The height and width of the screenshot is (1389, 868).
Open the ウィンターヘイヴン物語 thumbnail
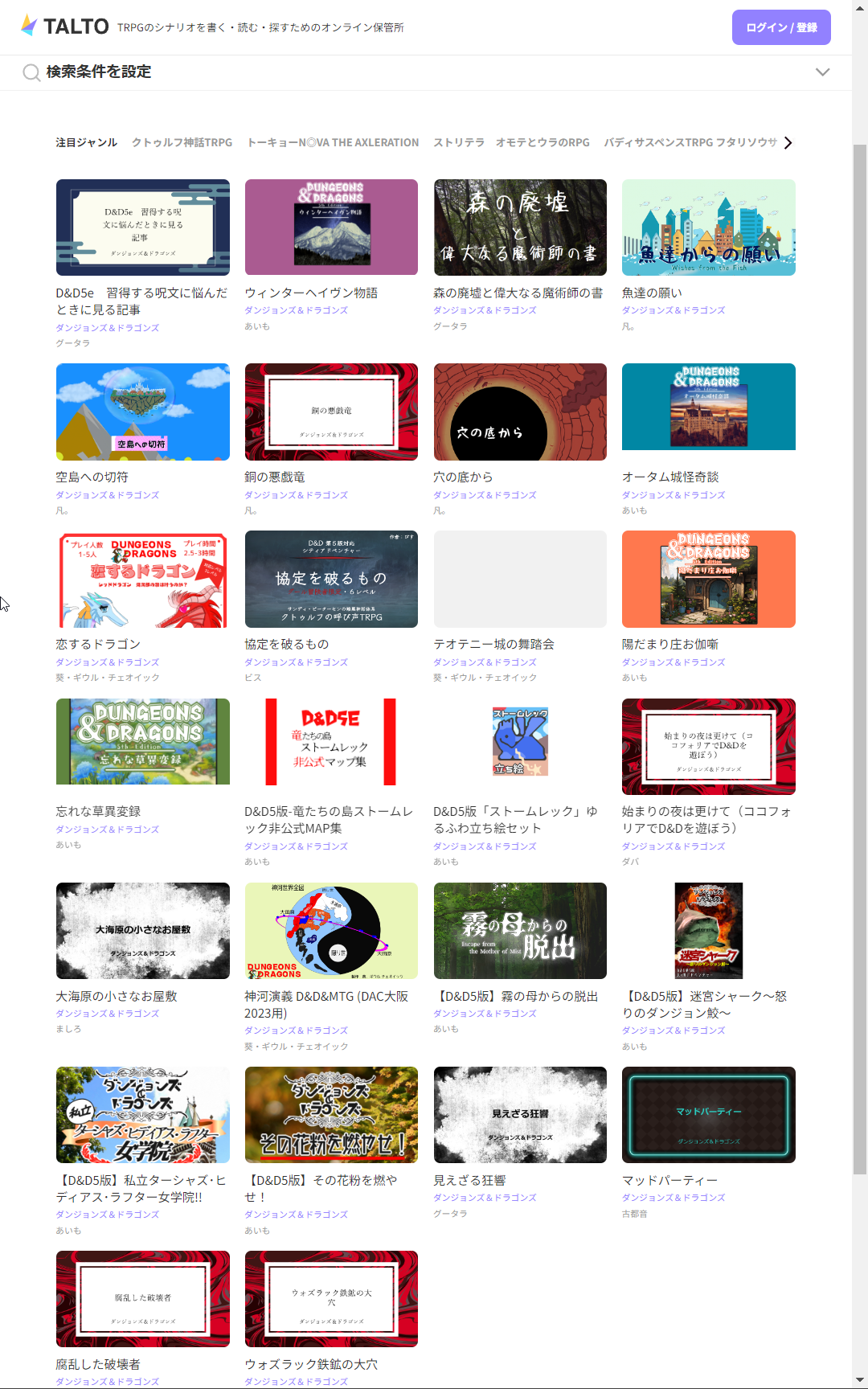click(x=331, y=227)
